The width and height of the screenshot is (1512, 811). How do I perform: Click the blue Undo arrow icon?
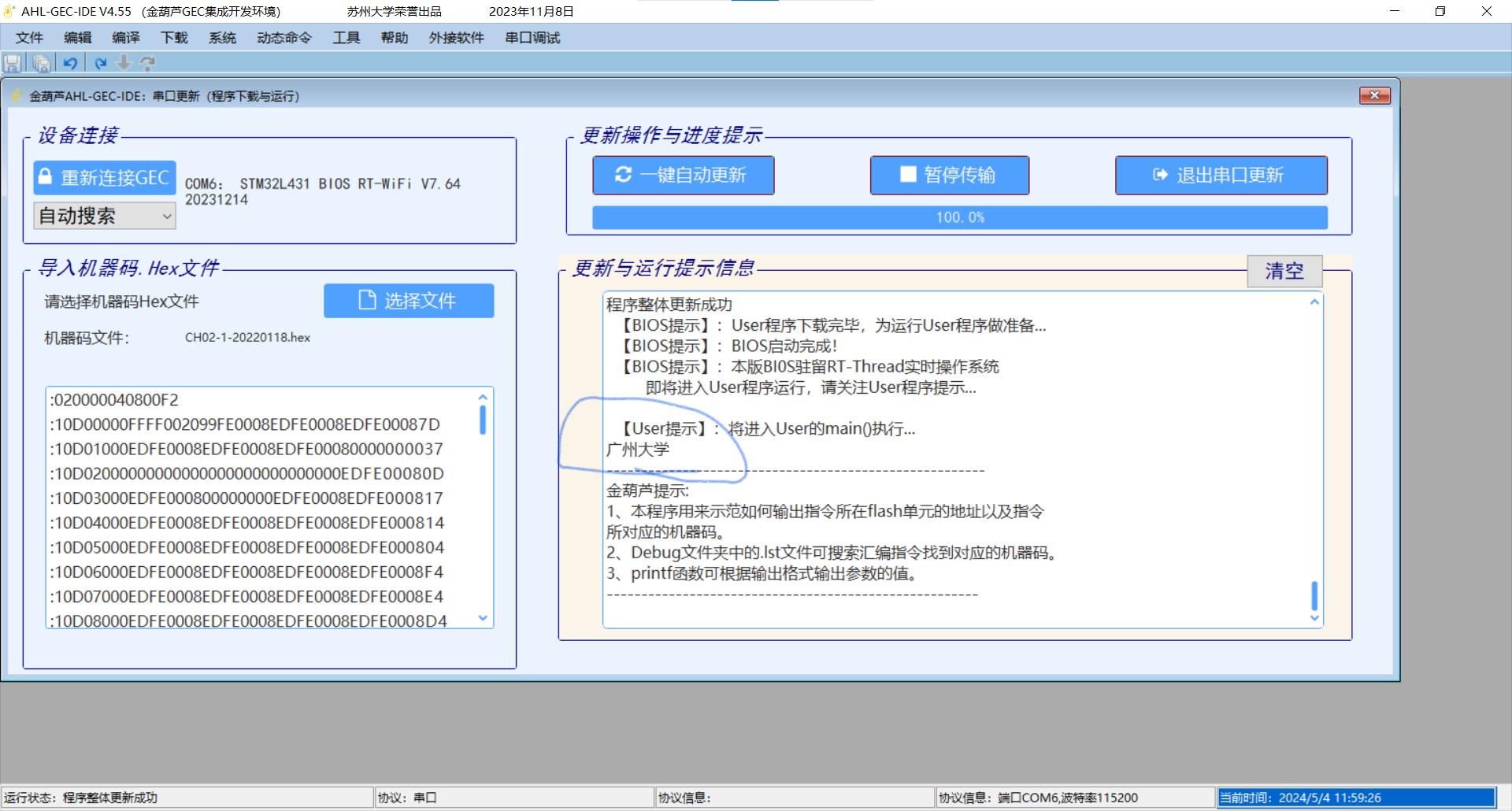tap(70, 63)
